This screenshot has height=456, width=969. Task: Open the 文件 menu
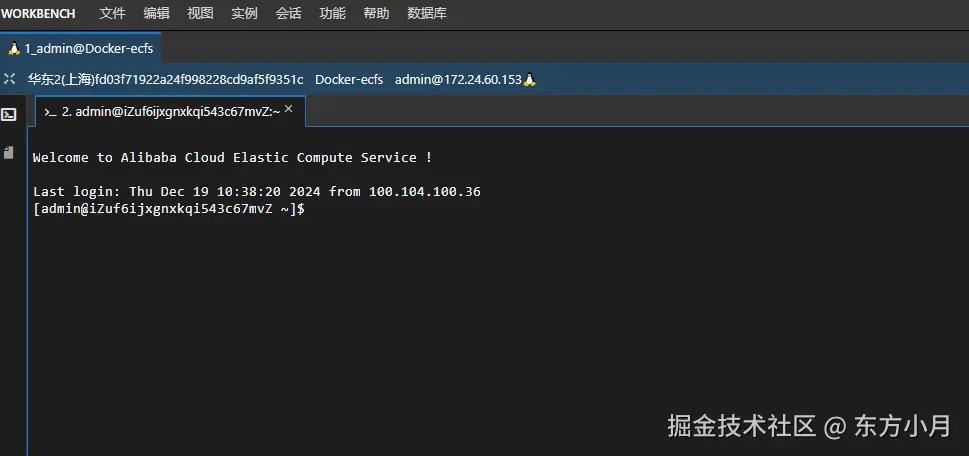click(x=112, y=13)
